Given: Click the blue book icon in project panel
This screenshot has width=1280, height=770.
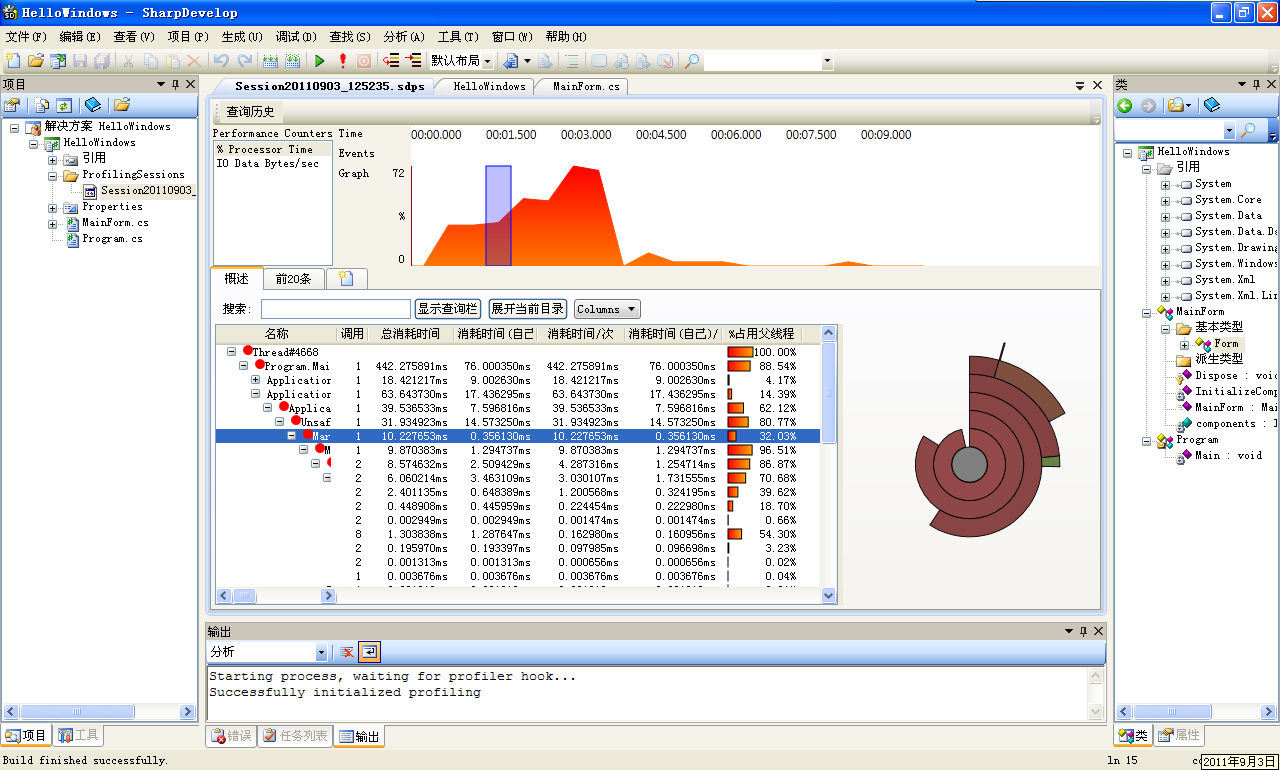Looking at the screenshot, I should 93,105.
